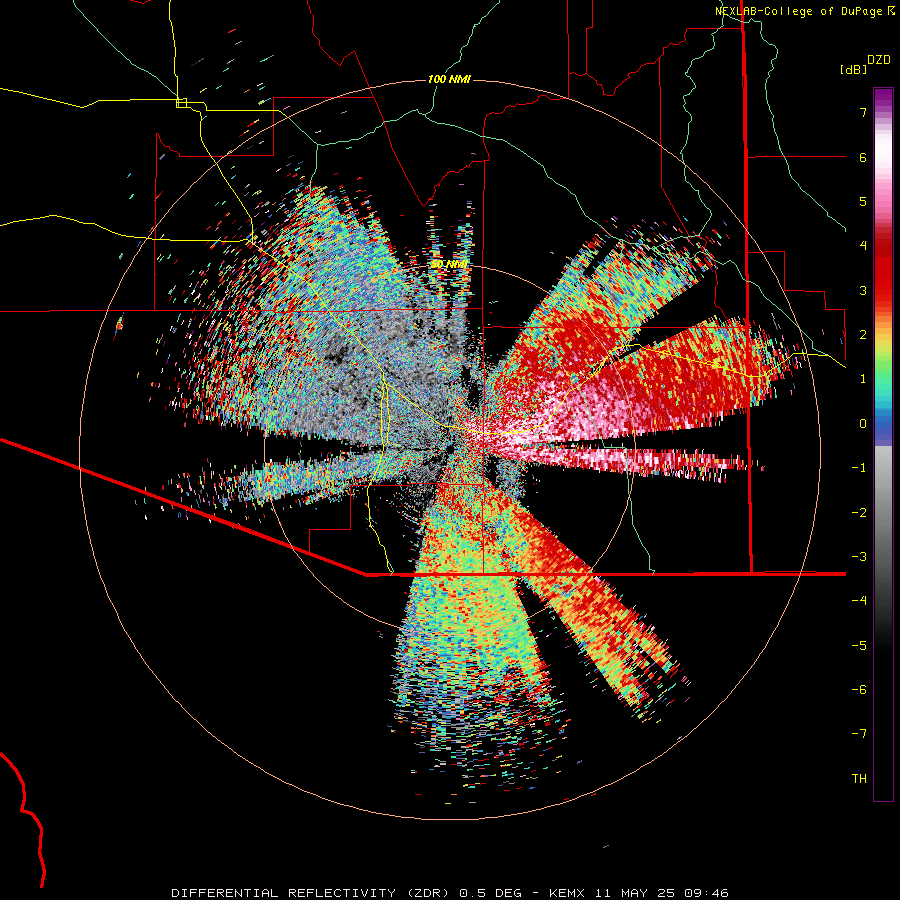Click the positive 1 value on dB scale

tap(863, 379)
